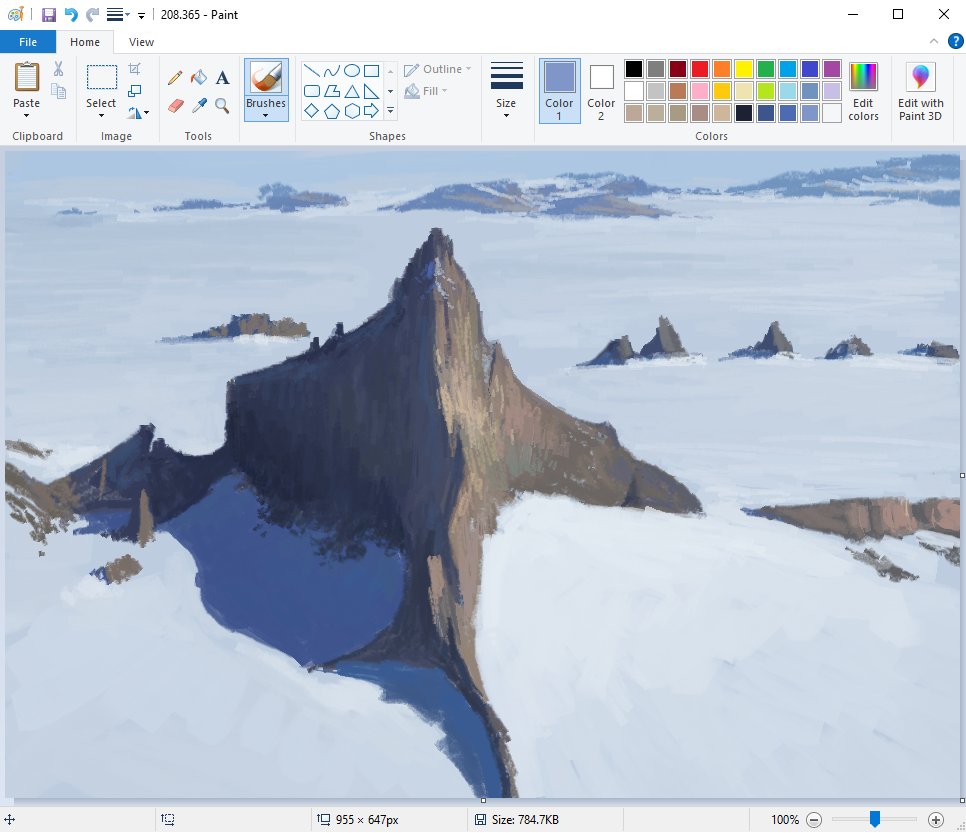Click the zoom out minus button
This screenshot has height=833, width=966.
coord(814,819)
